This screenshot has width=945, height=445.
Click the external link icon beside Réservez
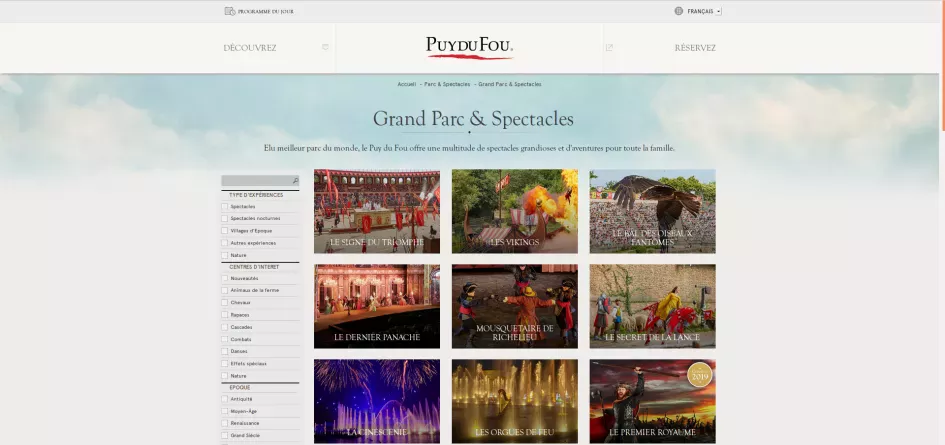pyautogui.click(x=609, y=48)
